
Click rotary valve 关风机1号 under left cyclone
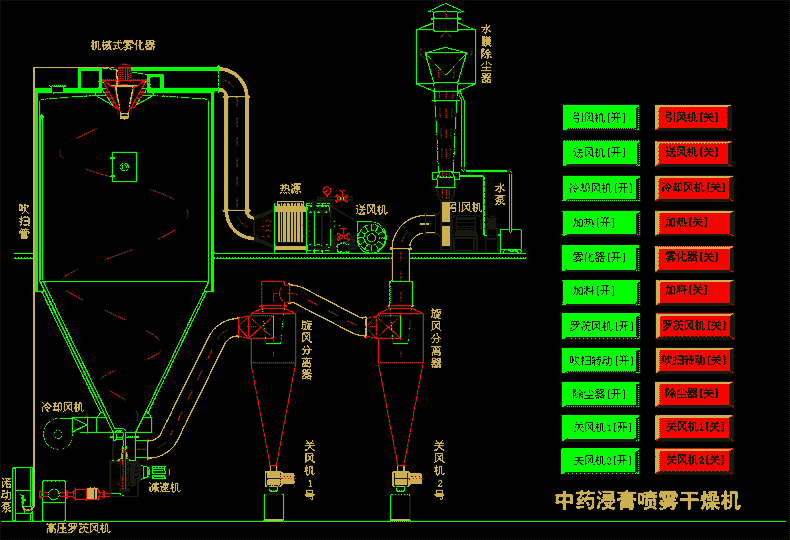(x=273, y=479)
